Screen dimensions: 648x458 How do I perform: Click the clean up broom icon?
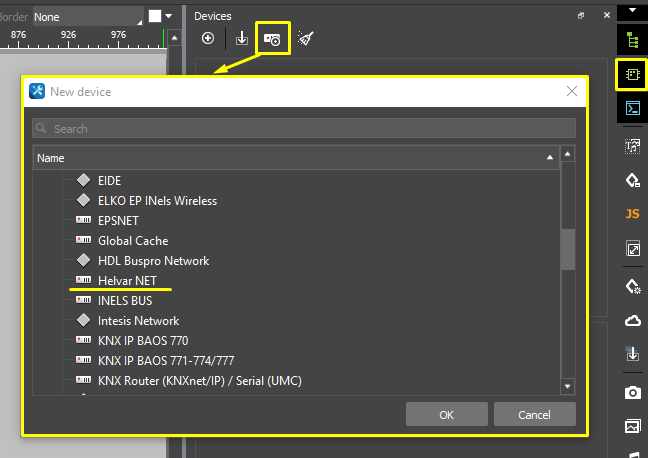point(306,39)
